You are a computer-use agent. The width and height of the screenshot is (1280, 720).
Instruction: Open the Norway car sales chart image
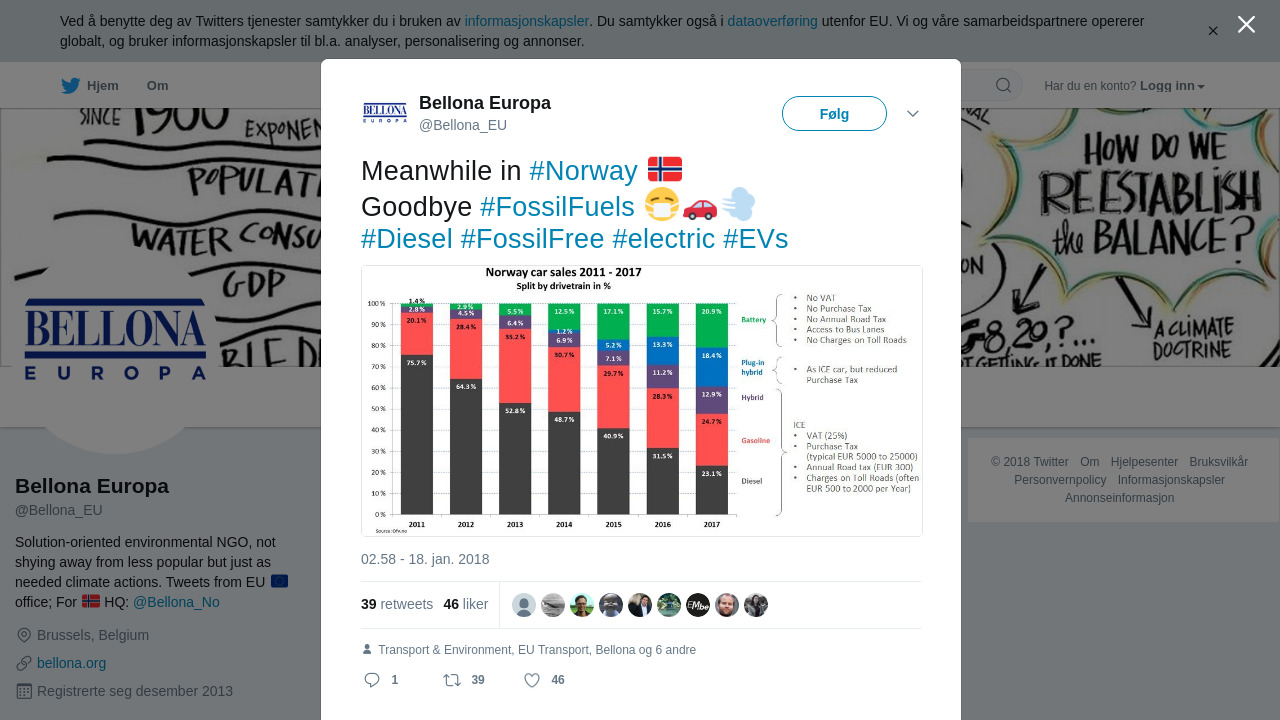[642, 401]
